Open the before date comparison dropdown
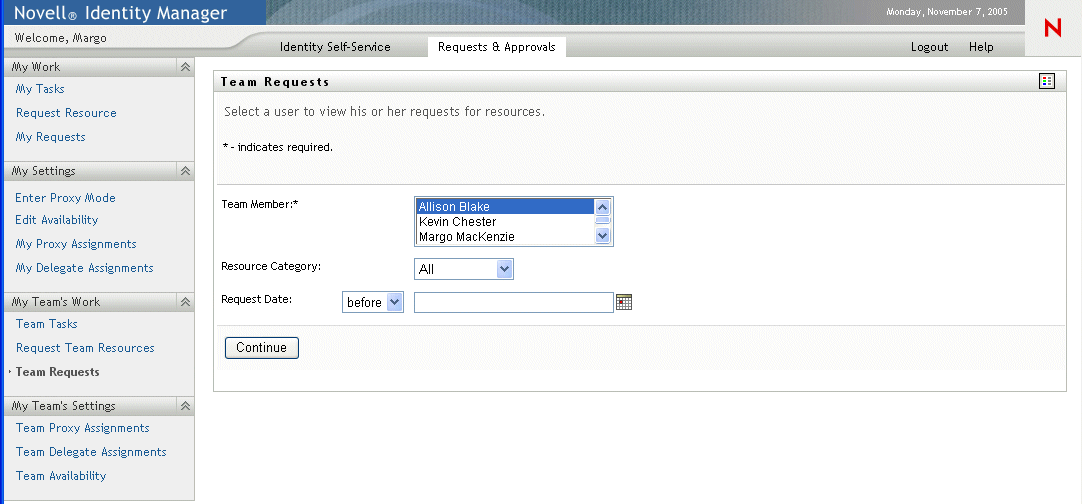 pos(394,302)
